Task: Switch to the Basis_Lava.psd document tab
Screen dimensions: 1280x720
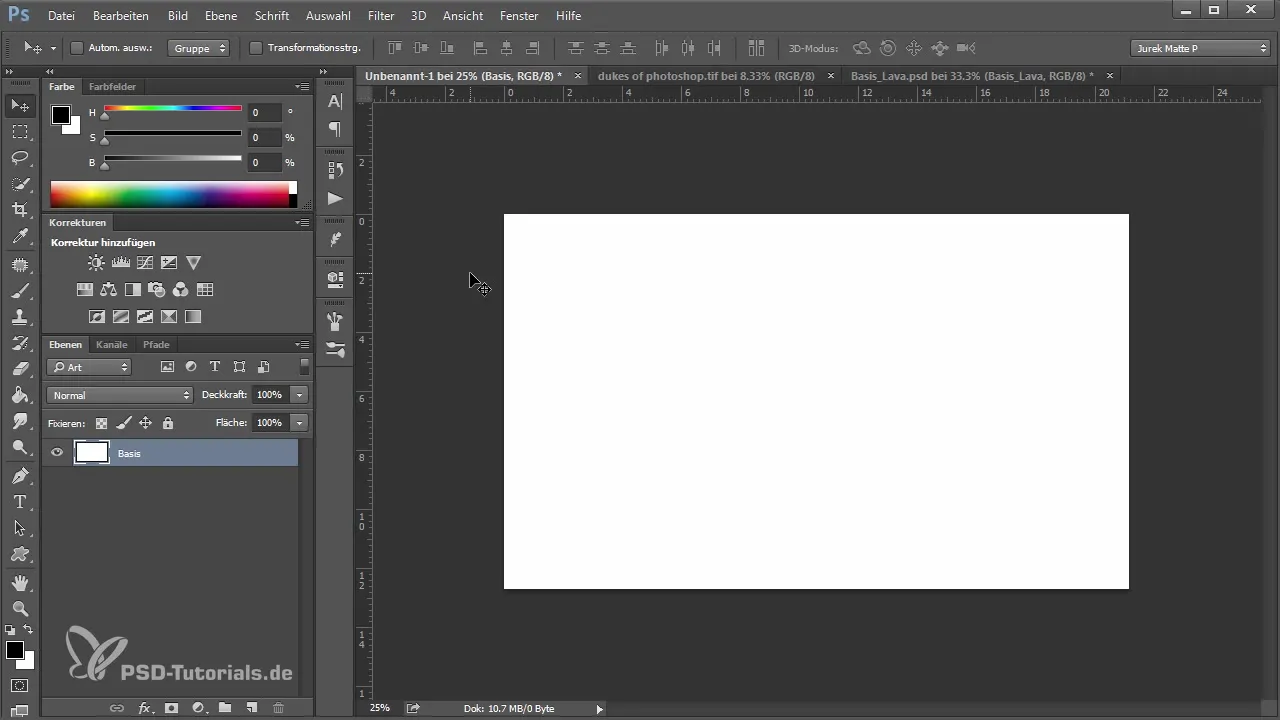Action: click(x=970, y=76)
